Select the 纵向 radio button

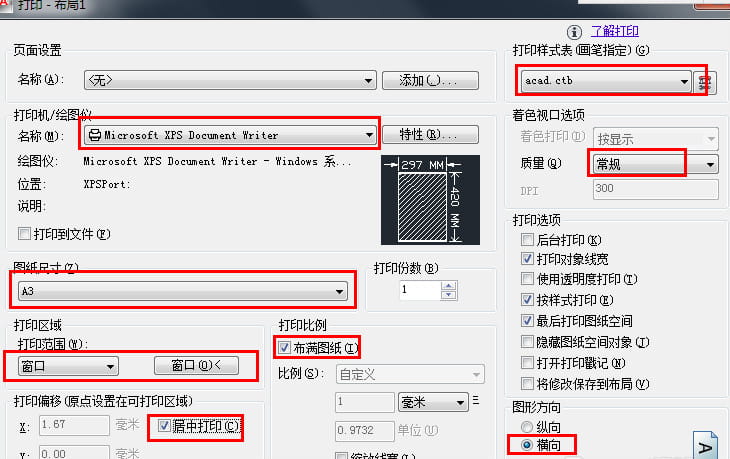coord(527,427)
